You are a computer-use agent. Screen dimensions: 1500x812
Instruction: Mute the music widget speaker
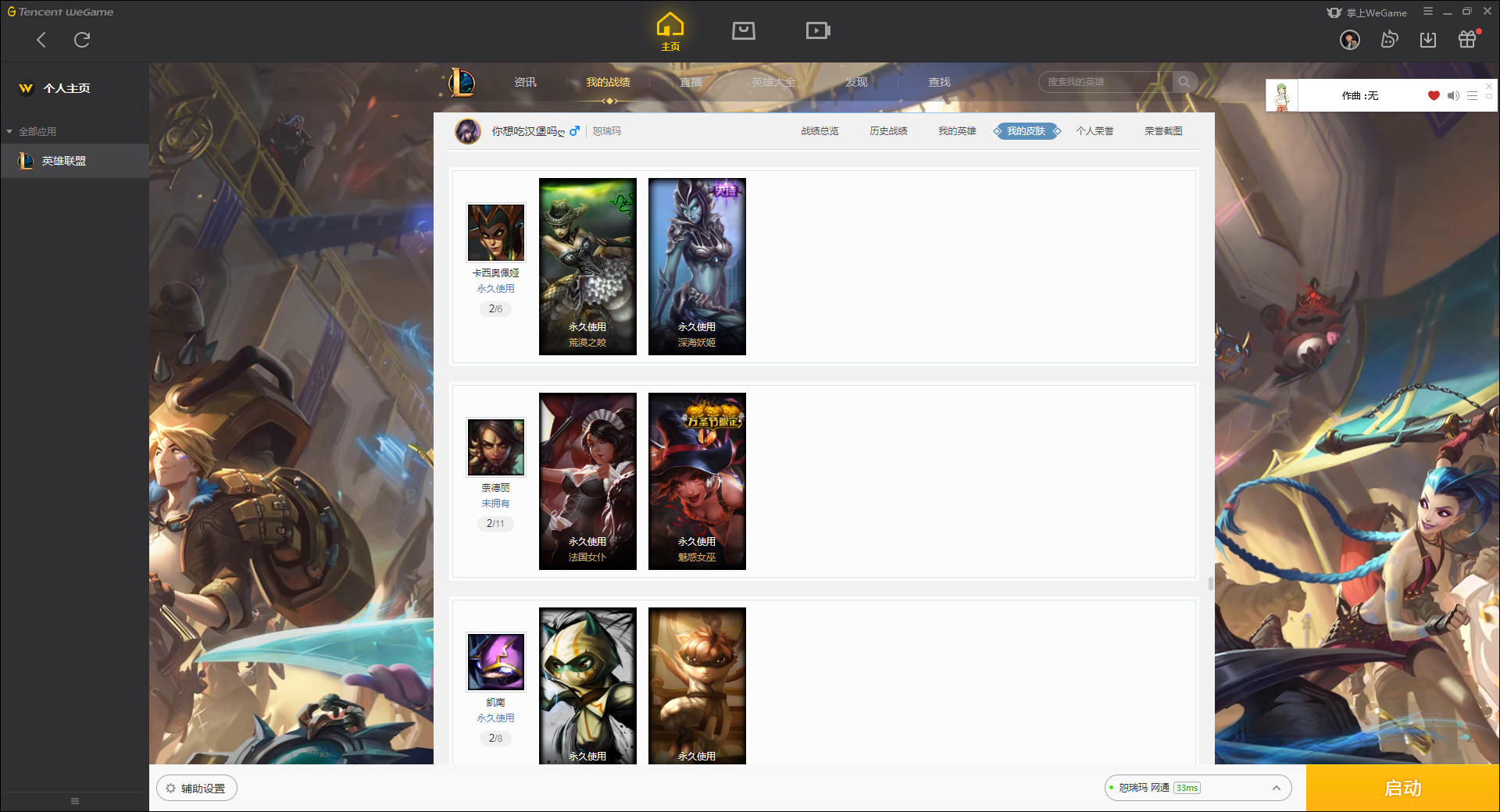(1453, 96)
